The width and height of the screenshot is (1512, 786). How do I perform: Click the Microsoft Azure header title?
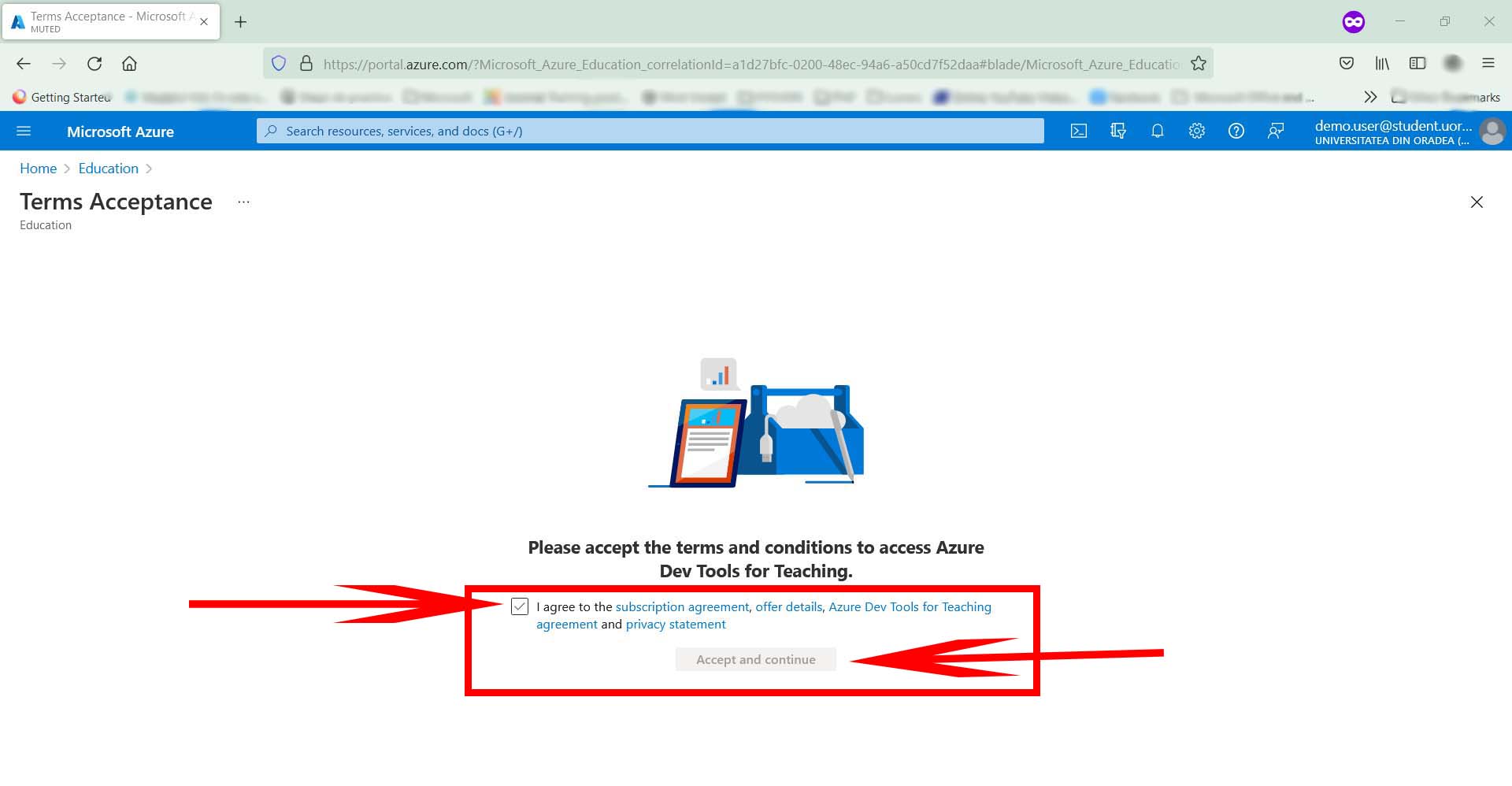coord(120,132)
